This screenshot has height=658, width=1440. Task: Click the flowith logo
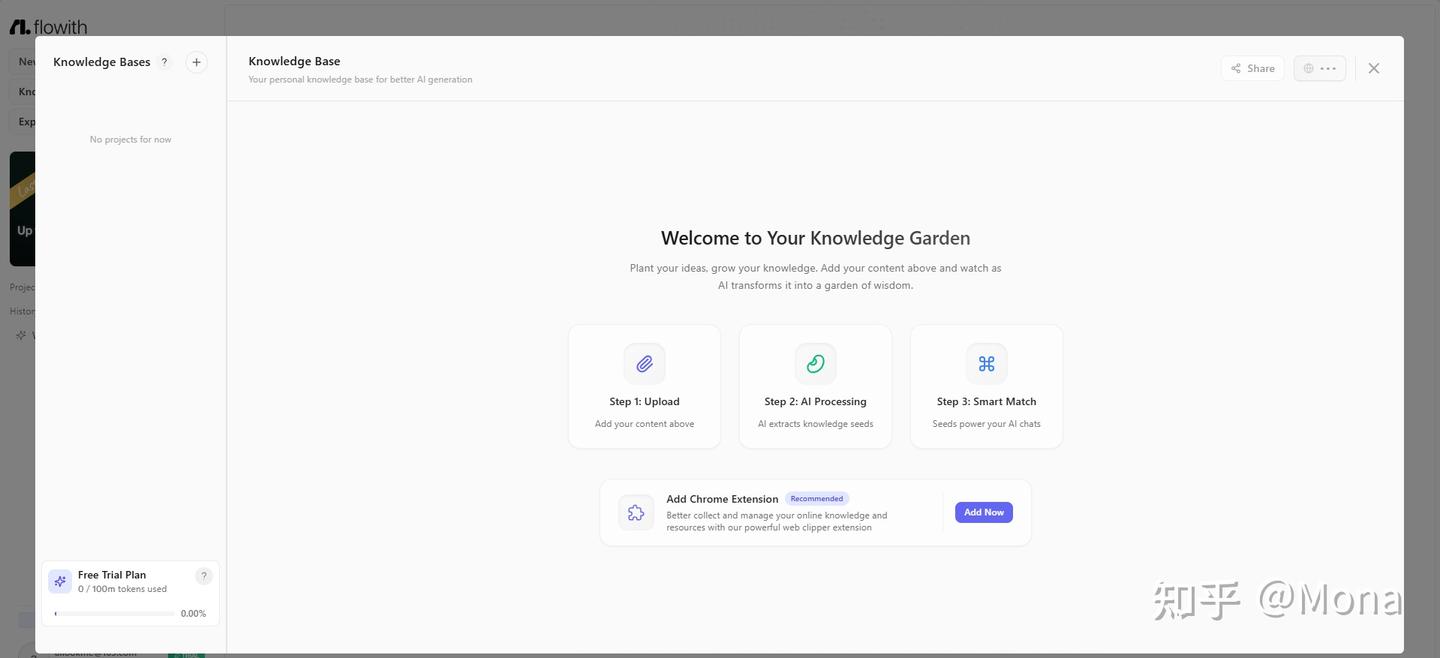(x=48, y=27)
